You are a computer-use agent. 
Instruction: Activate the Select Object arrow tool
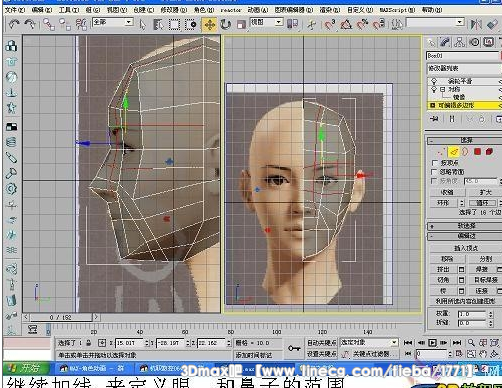pyautogui.click(x=142, y=24)
